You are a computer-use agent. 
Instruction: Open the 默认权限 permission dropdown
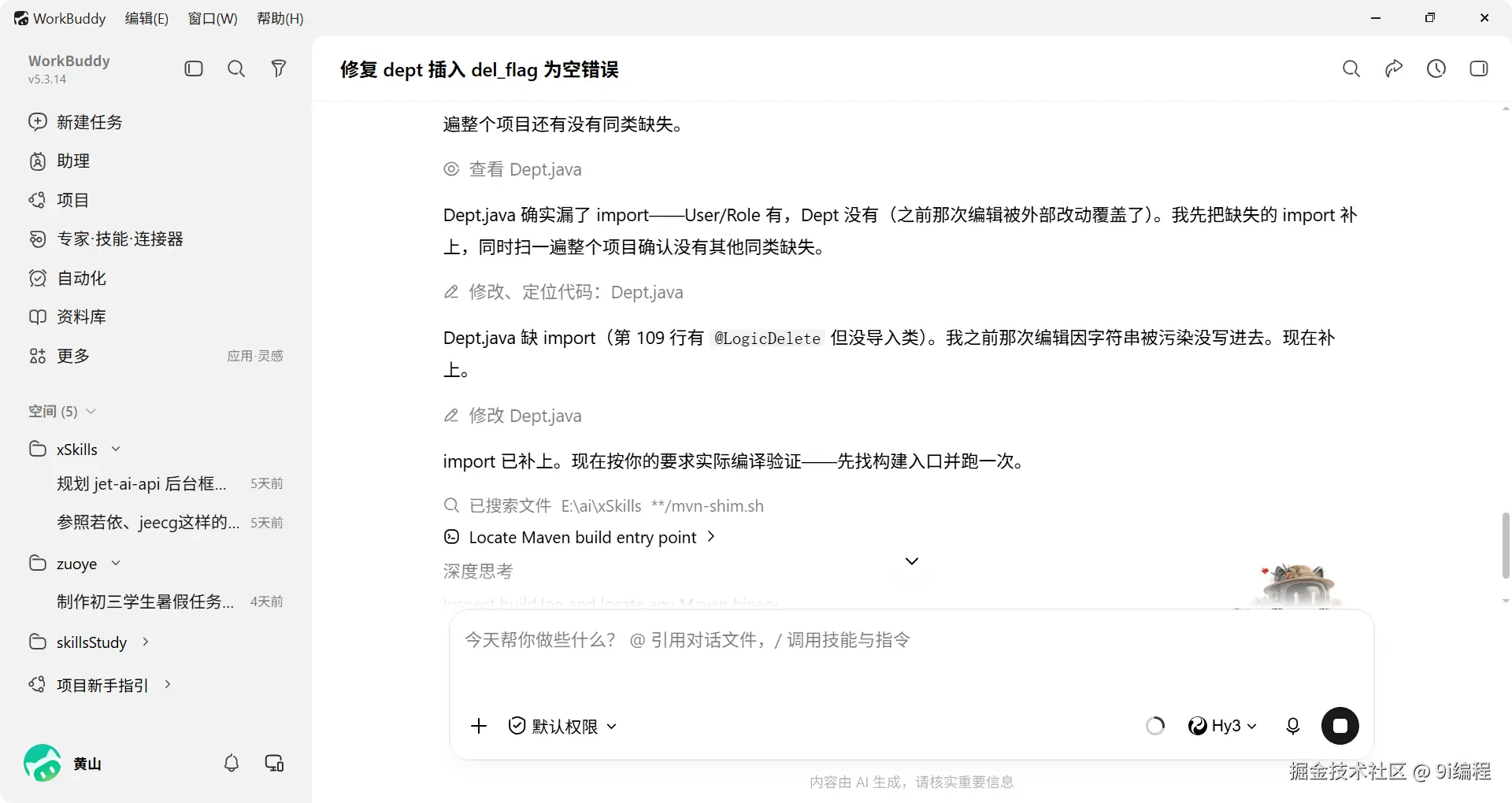[x=562, y=726]
